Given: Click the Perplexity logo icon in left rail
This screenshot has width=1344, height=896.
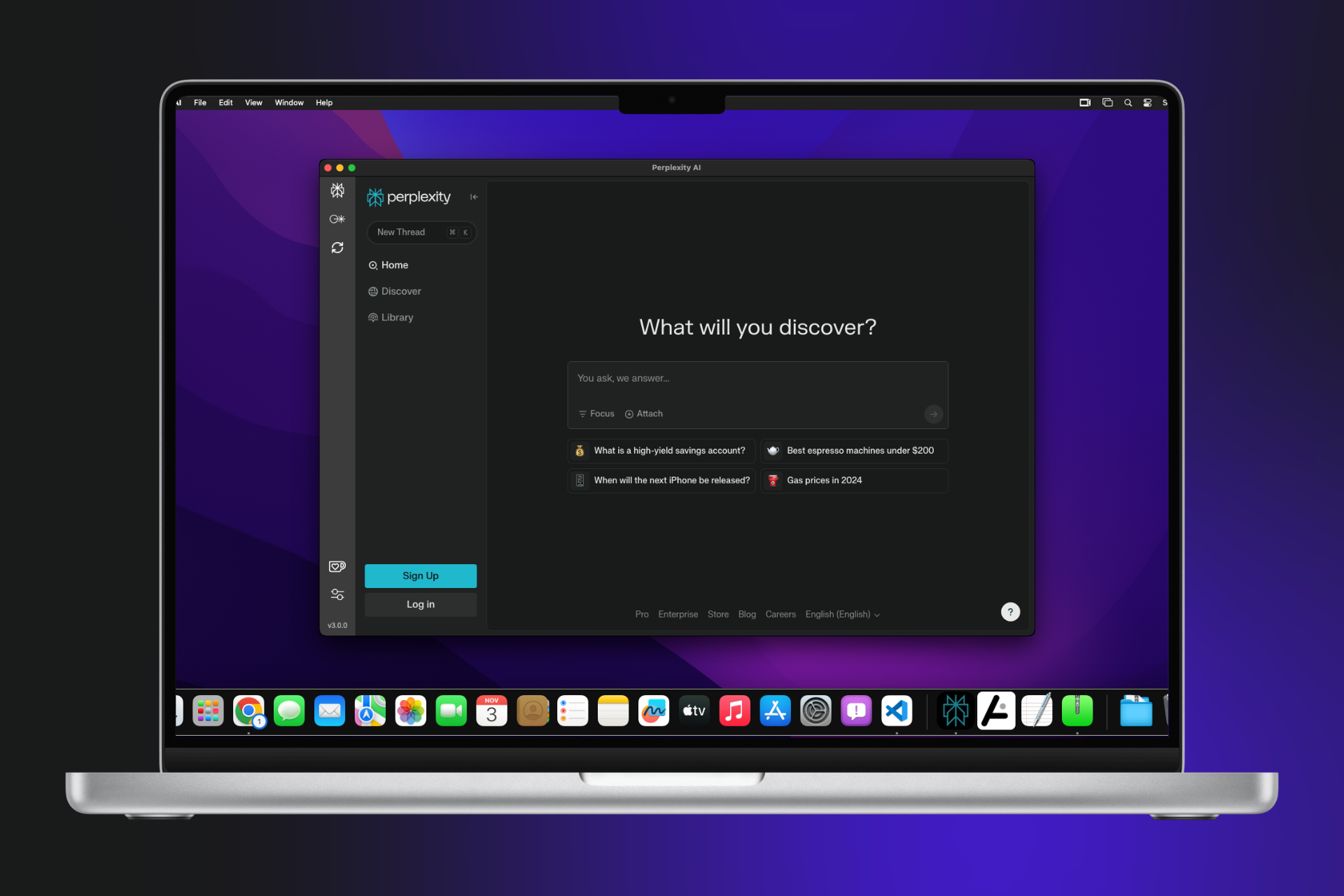Looking at the screenshot, I should coord(337,190).
